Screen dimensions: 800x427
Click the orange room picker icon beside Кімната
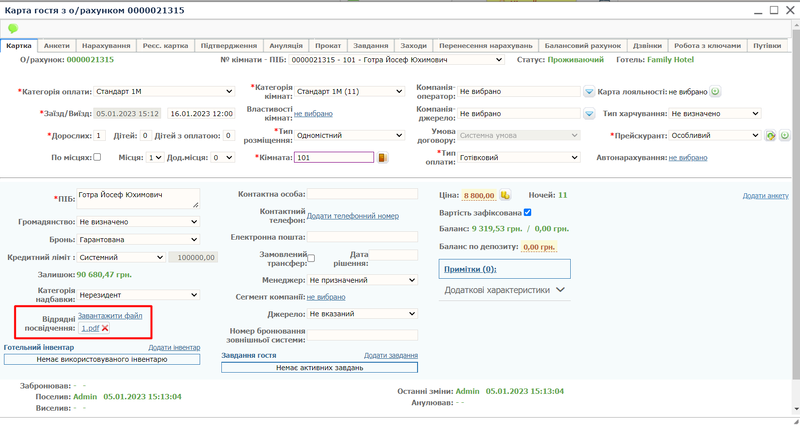click(x=383, y=158)
